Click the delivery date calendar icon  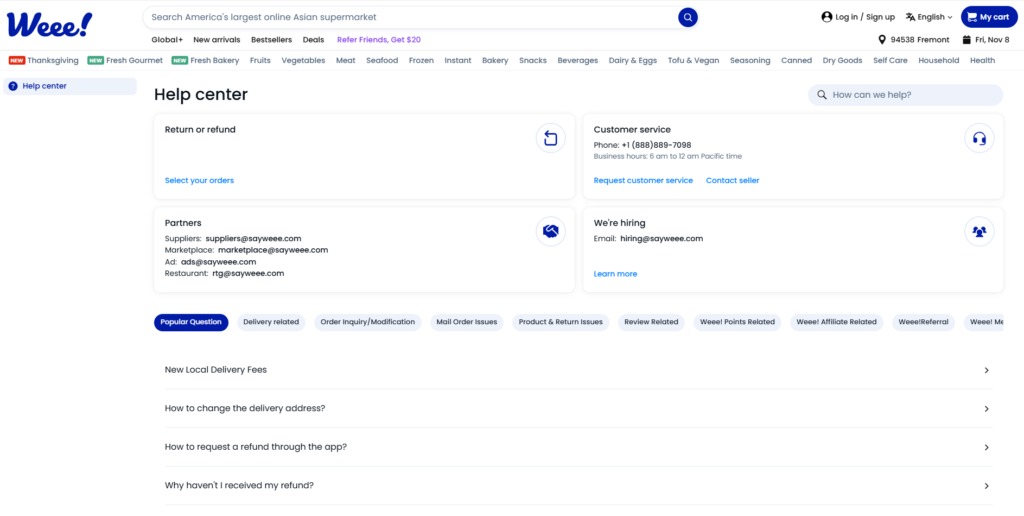pos(967,40)
